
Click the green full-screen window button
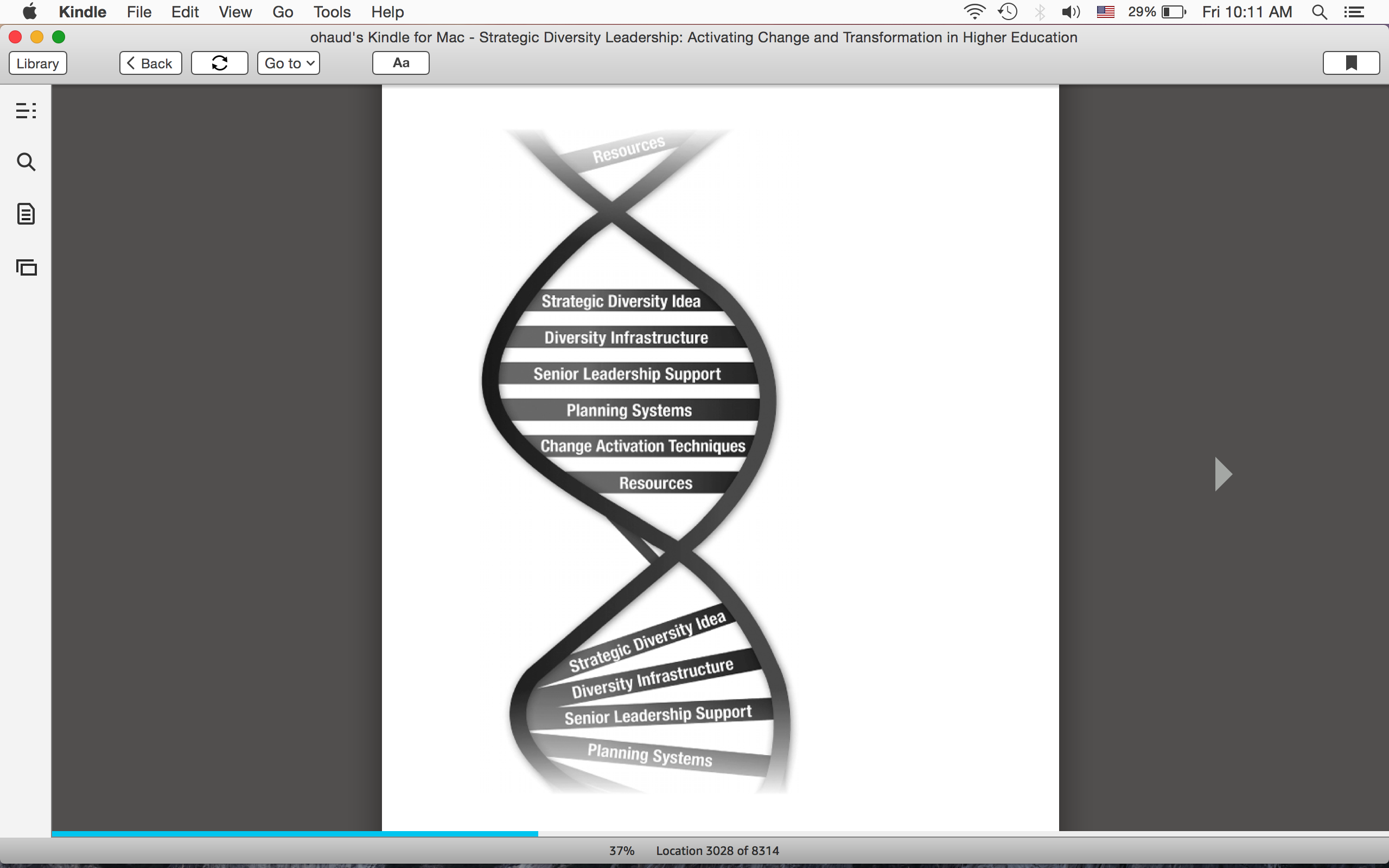pyautogui.click(x=59, y=37)
